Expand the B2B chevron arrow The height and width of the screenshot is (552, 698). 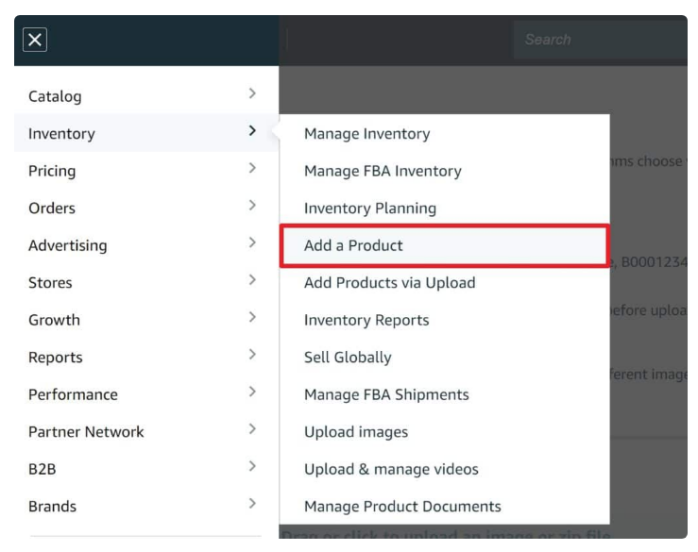(x=252, y=467)
